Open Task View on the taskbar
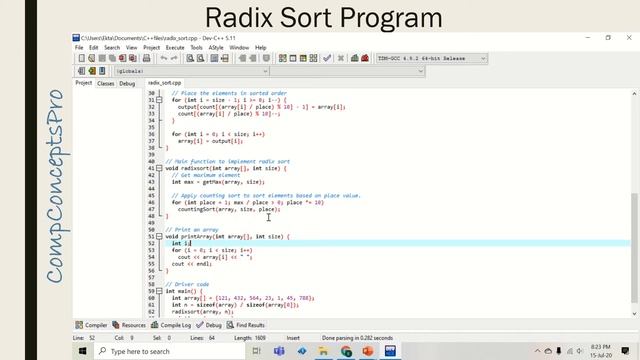The height and width of the screenshot is (360, 640). pyautogui.click(x=256, y=351)
